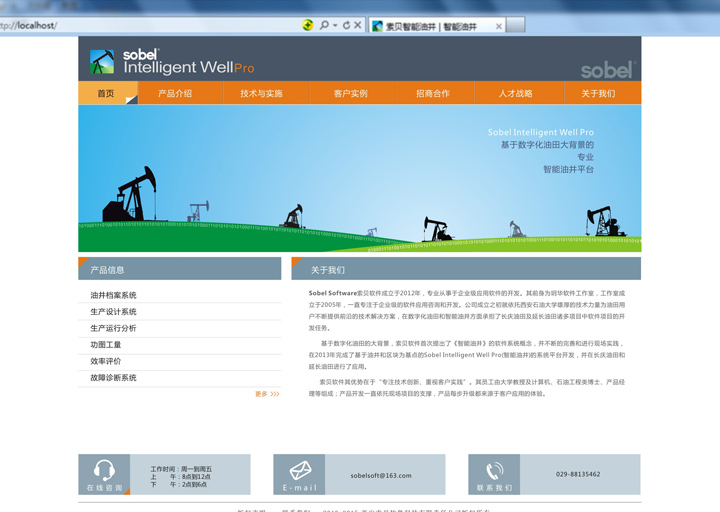Go to the 首页 navigation item
This screenshot has height=512, width=720.
[108, 93]
